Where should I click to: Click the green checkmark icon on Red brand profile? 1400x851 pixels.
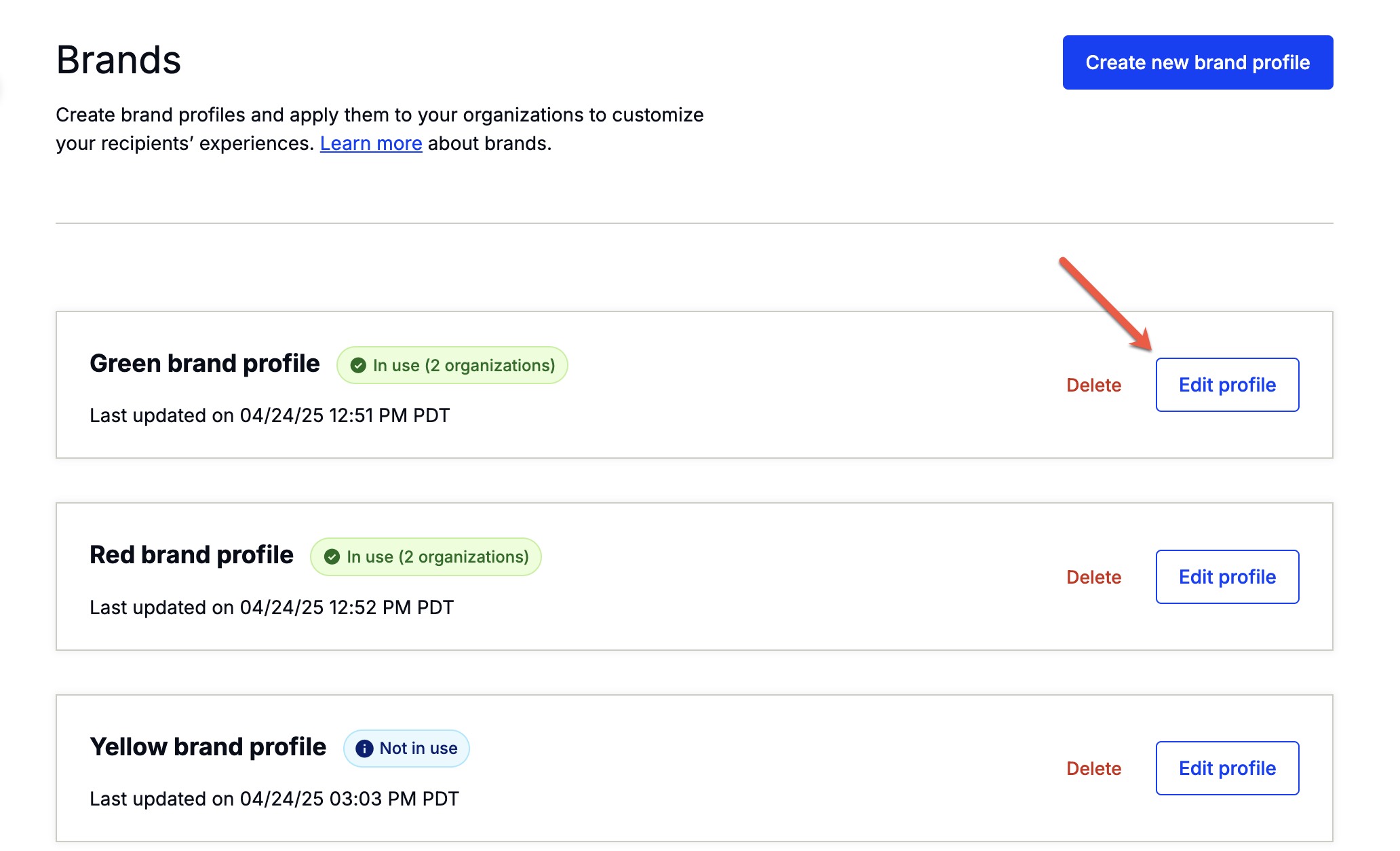tap(332, 557)
